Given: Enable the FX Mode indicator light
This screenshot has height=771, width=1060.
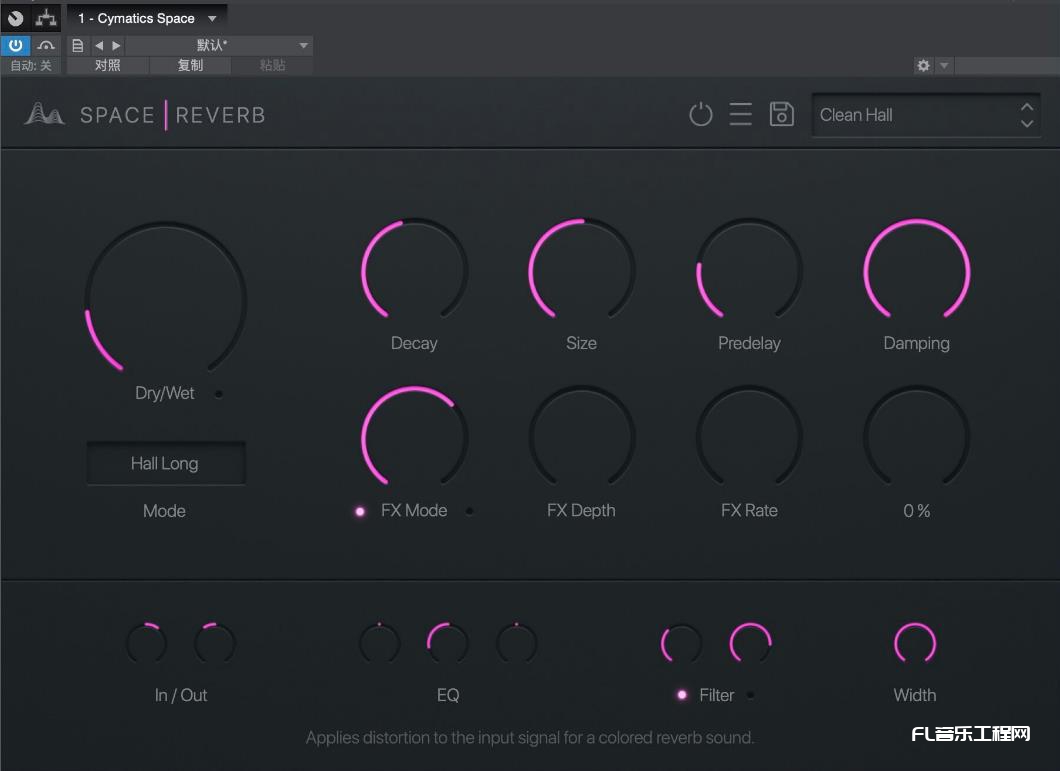Looking at the screenshot, I should (359, 511).
